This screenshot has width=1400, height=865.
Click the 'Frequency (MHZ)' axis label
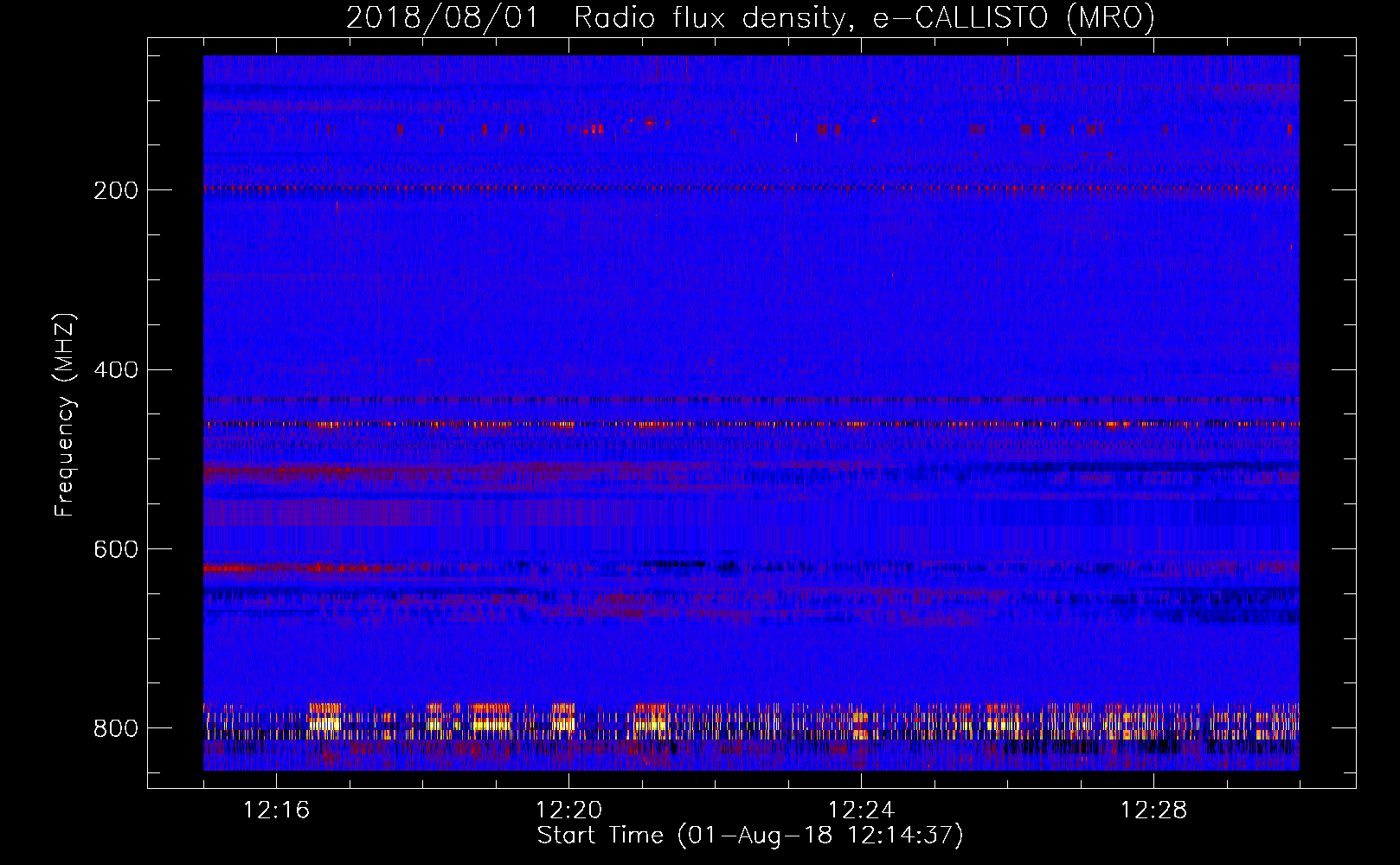point(65,415)
